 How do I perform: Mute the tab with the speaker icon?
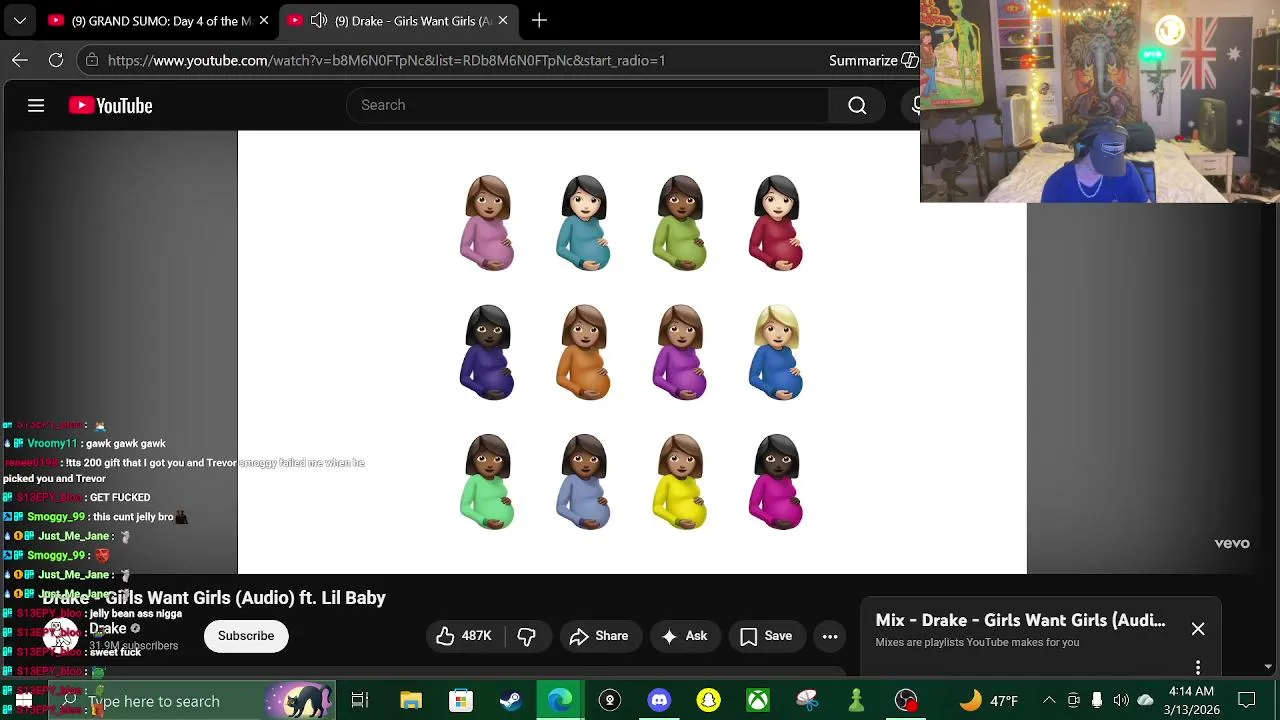[319, 20]
